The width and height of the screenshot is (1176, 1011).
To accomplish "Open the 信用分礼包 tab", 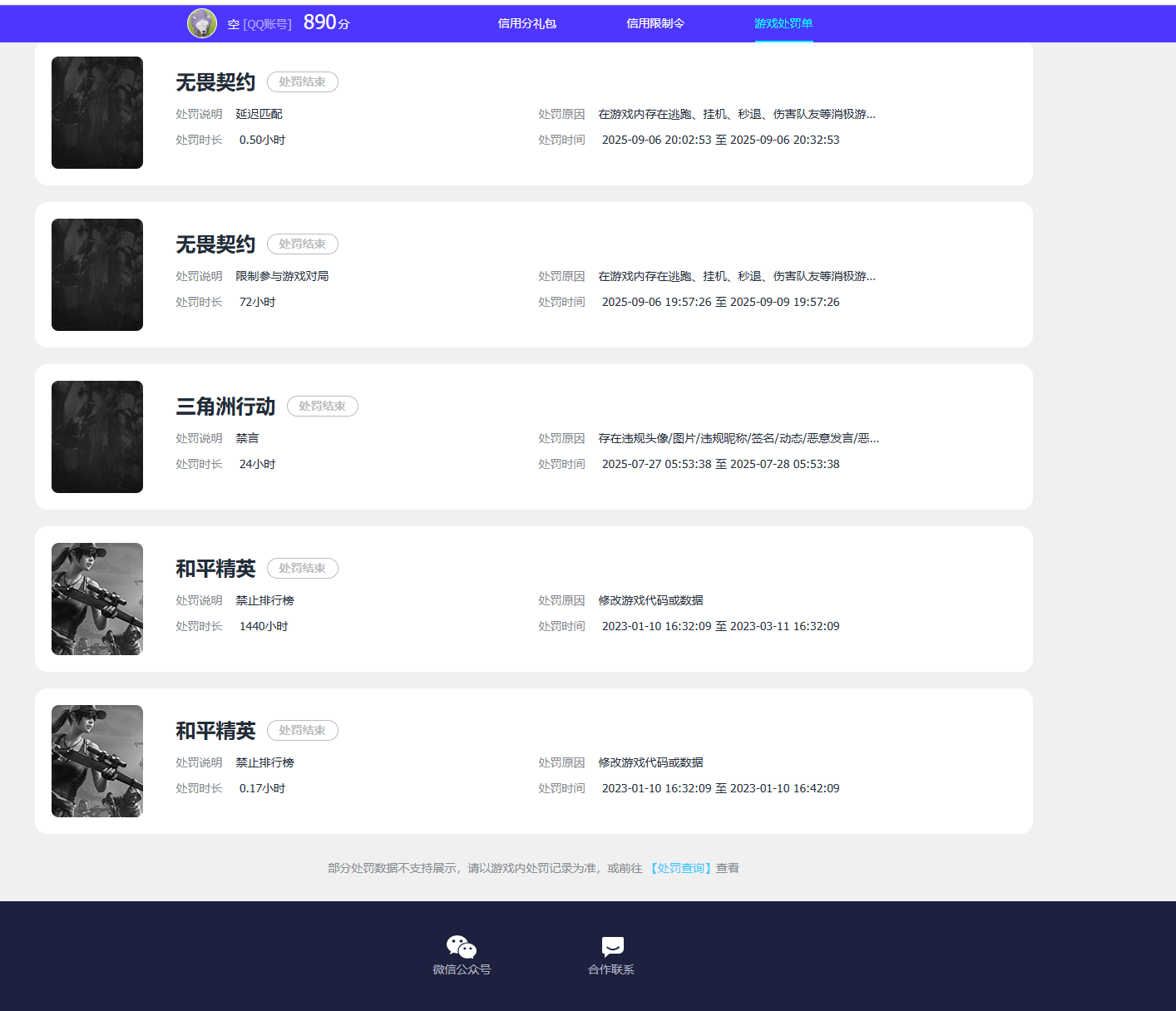I will point(527,23).
